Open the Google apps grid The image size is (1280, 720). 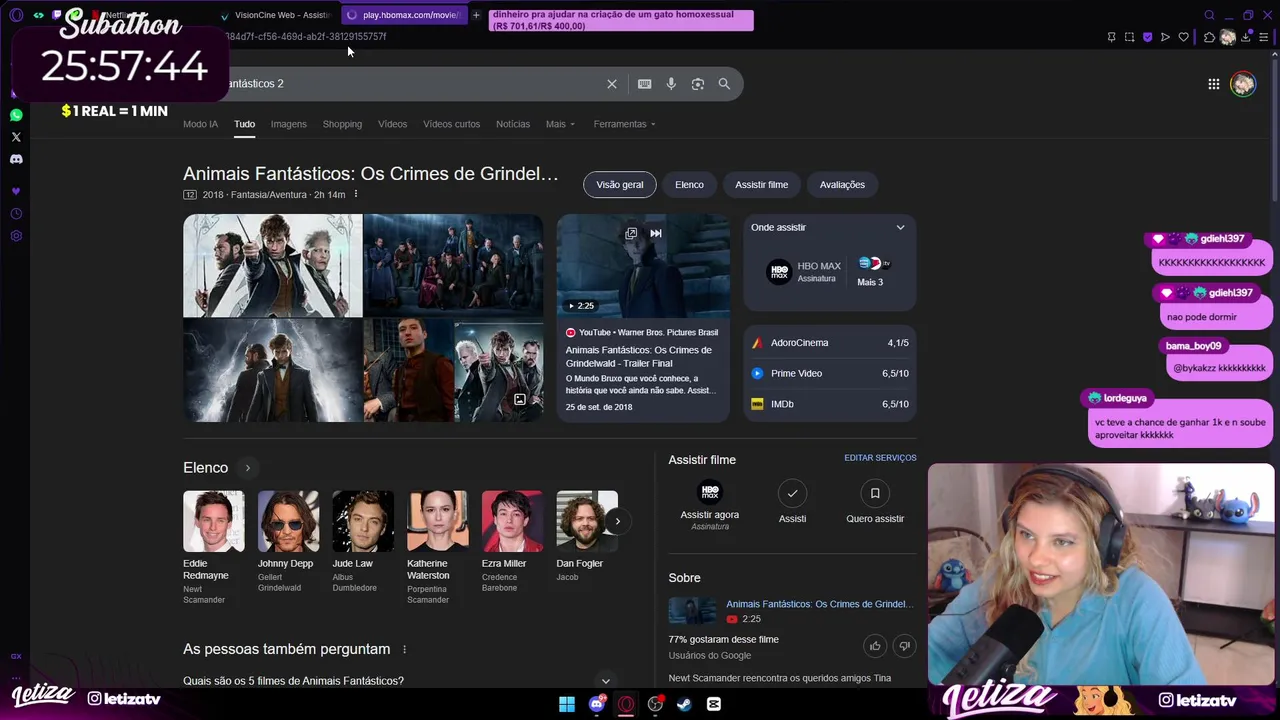tap(1214, 84)
